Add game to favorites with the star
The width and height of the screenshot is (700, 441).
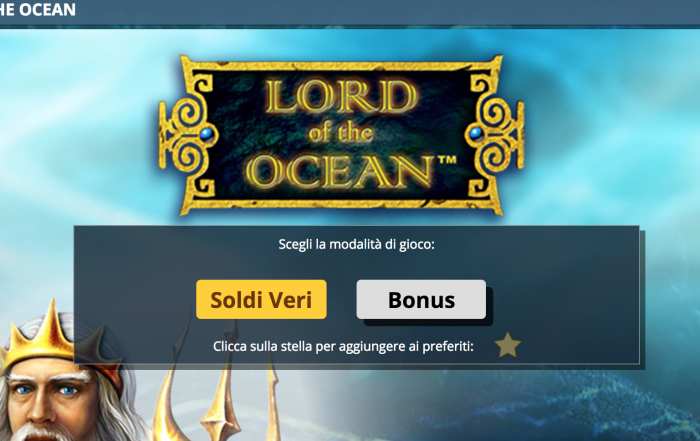point(508,345)
